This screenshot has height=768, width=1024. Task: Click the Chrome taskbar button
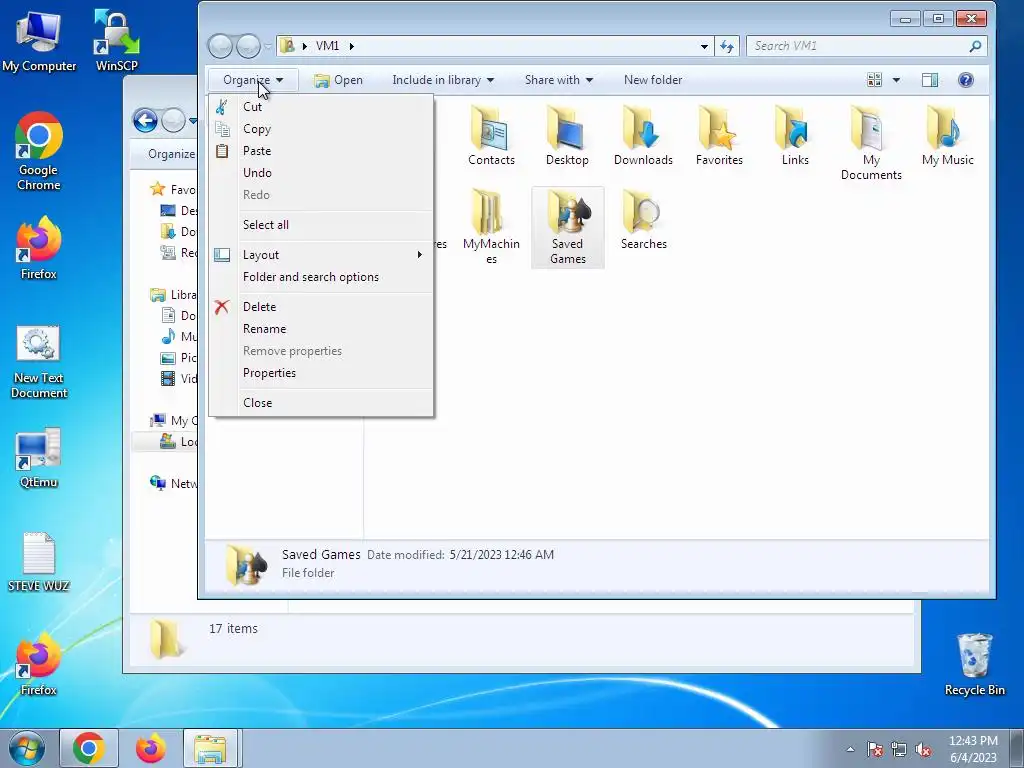coord(89,748)
